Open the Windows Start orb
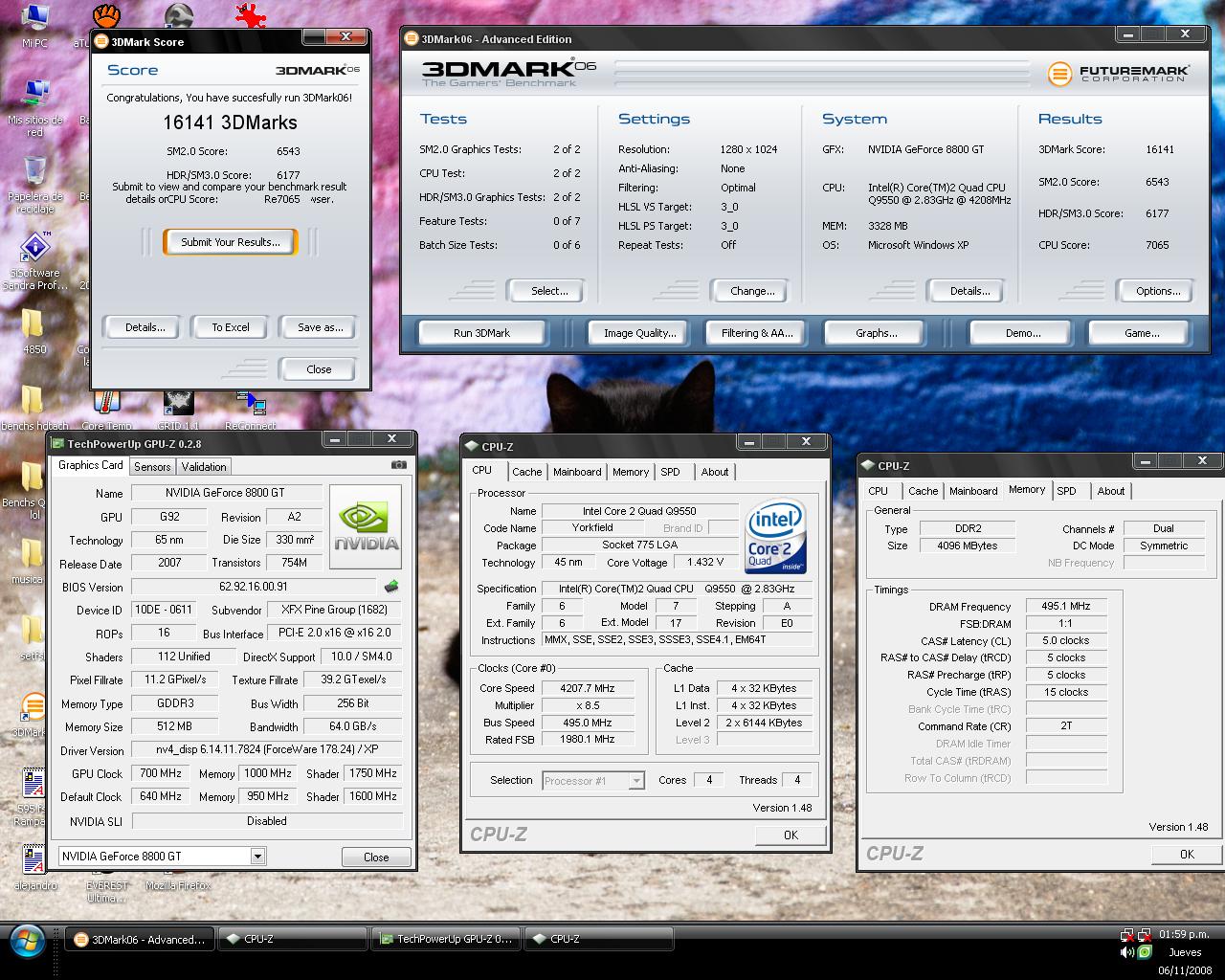The height and width of the screenshot is (980, 1225). pyautogui.click(x=28, y=940)
